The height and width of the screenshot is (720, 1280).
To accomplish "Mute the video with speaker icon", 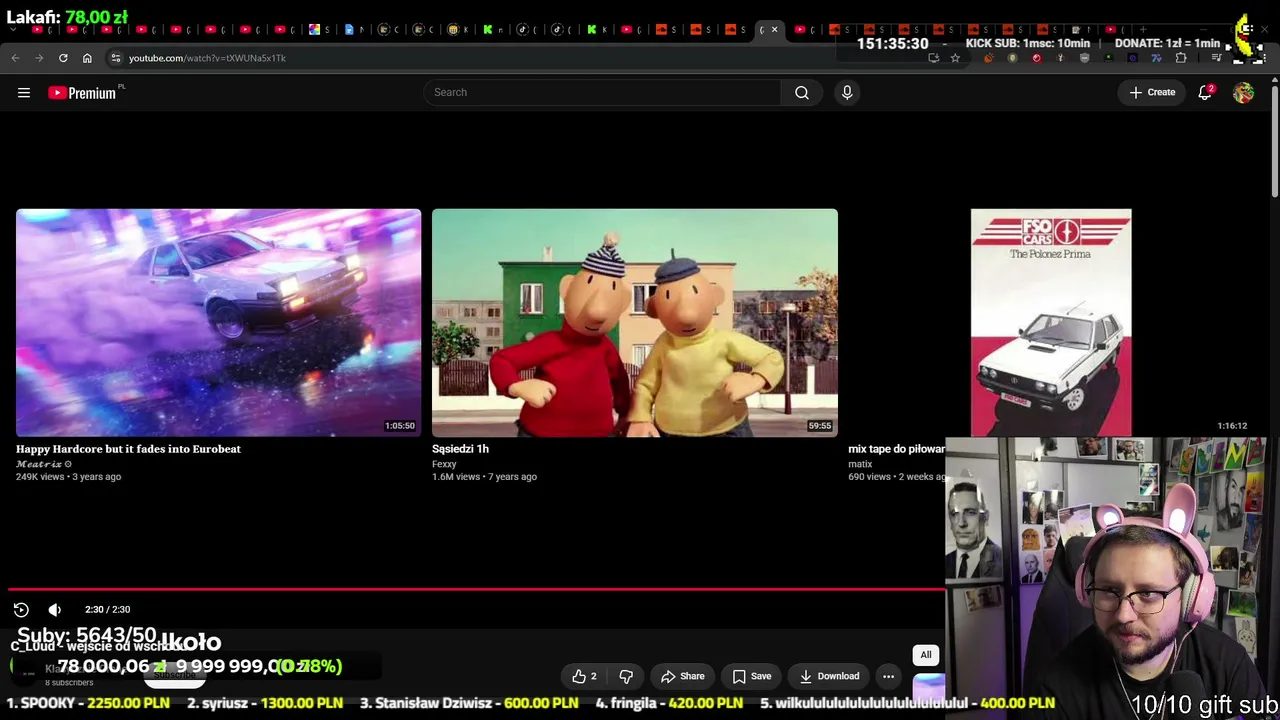I will [55, 609].
